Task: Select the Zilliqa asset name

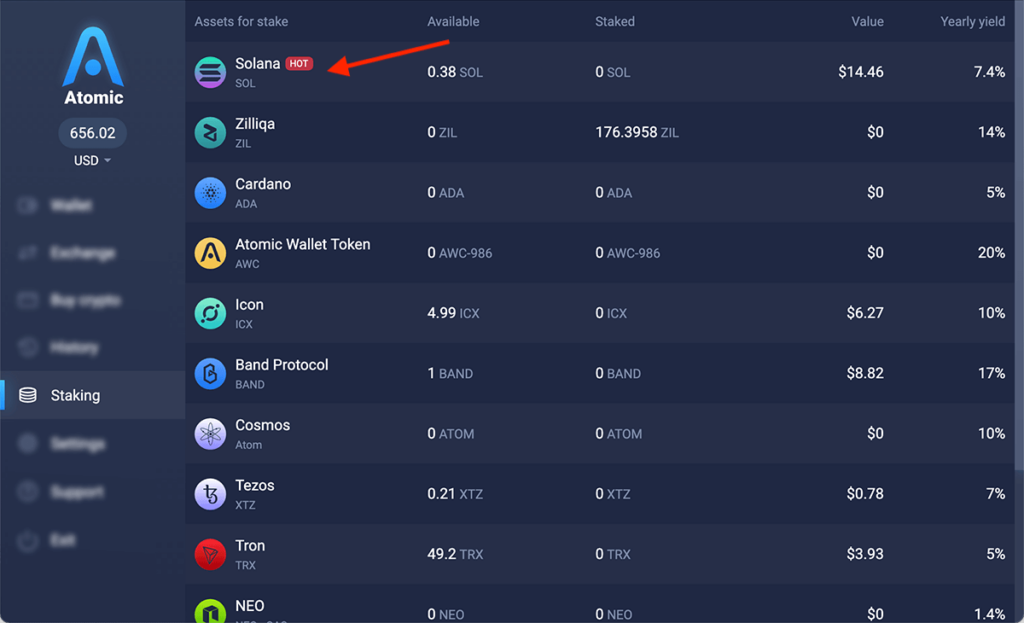Action: [x=255, y=124]
